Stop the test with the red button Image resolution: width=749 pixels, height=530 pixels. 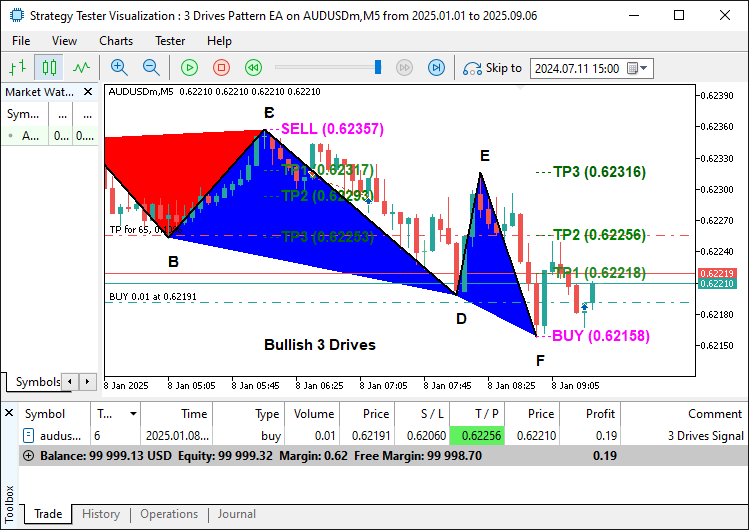(x=221, y=68)
